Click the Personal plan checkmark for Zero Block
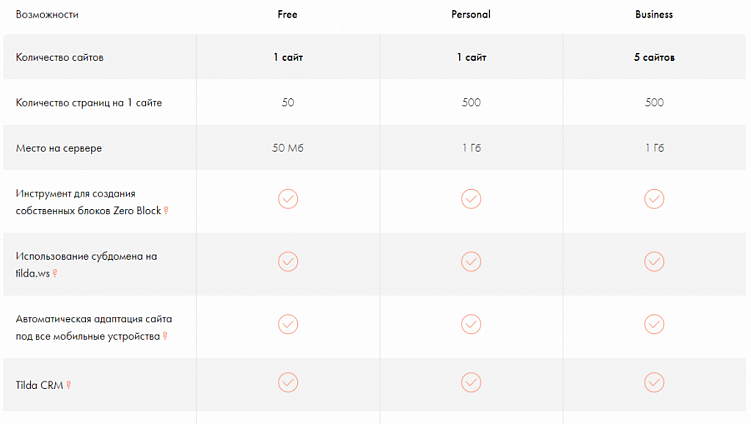This screenshot has height=424, width=751. point(471,199)
